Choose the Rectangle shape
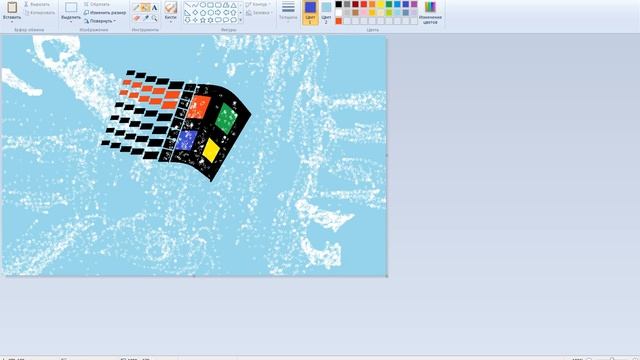This screenshot has height=360, width=640. [210, 4]
